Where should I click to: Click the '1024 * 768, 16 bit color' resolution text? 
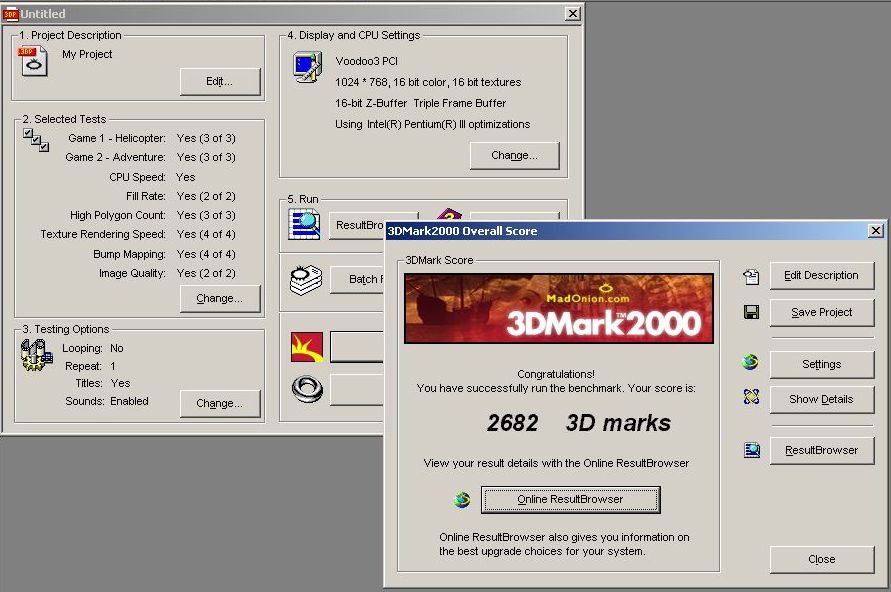[428, 82]
